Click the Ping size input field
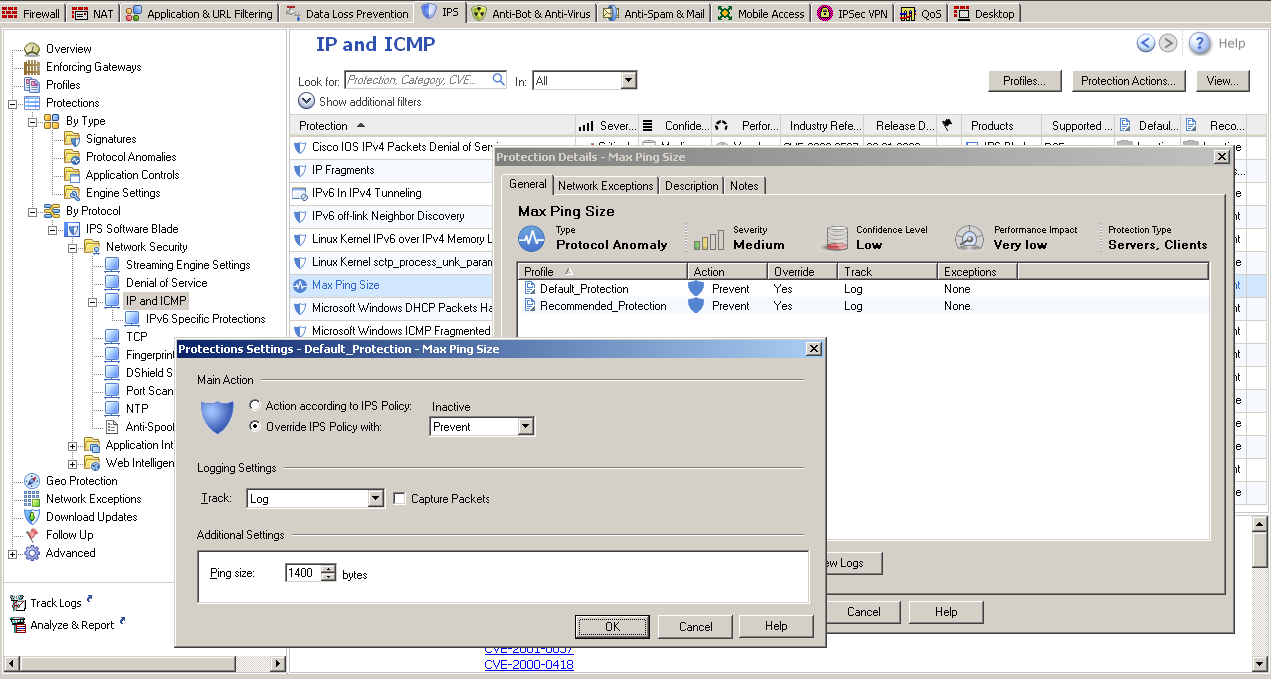1271x680 pixels. pos(302,574)
